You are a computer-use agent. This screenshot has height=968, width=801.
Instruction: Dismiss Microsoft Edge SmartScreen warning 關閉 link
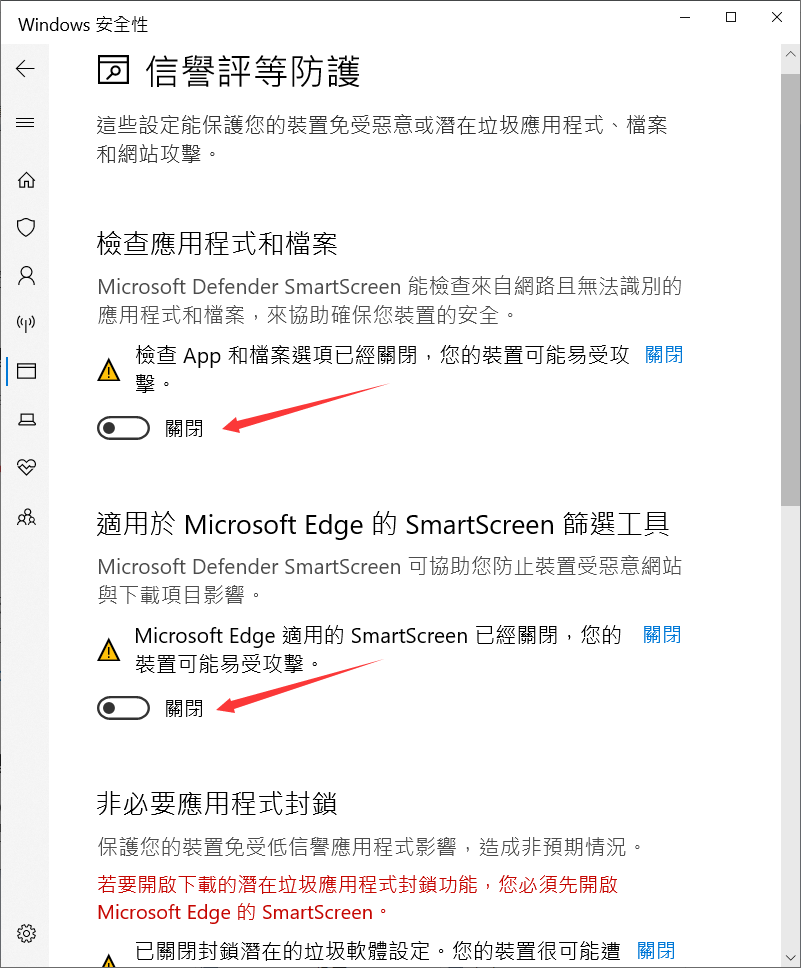point(662,635)
